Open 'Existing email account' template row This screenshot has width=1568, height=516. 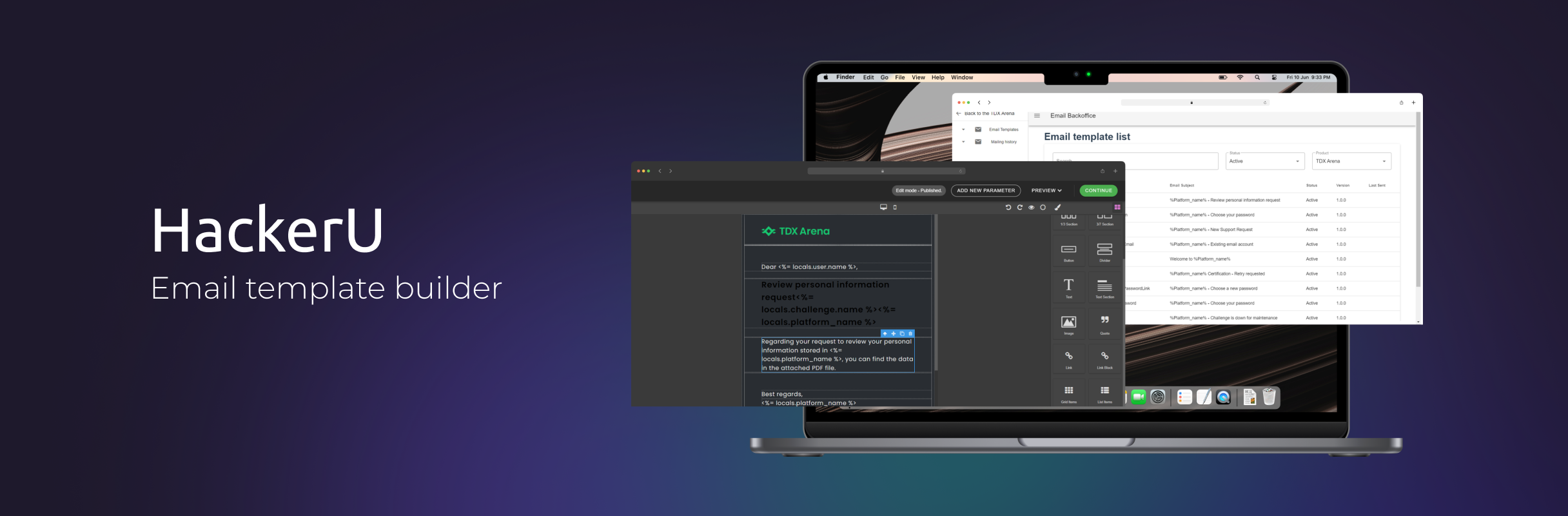(x=1262, y=244)
